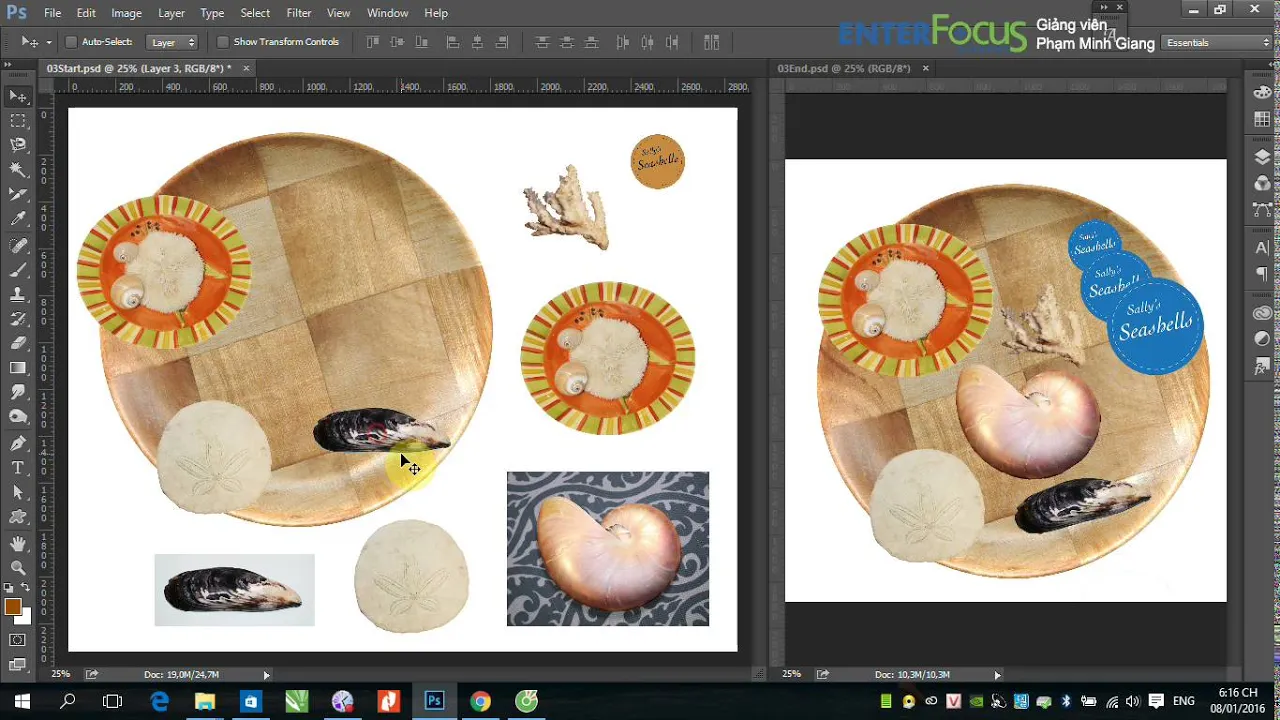
Task: Click the Align top edges button
Action: 373,42
